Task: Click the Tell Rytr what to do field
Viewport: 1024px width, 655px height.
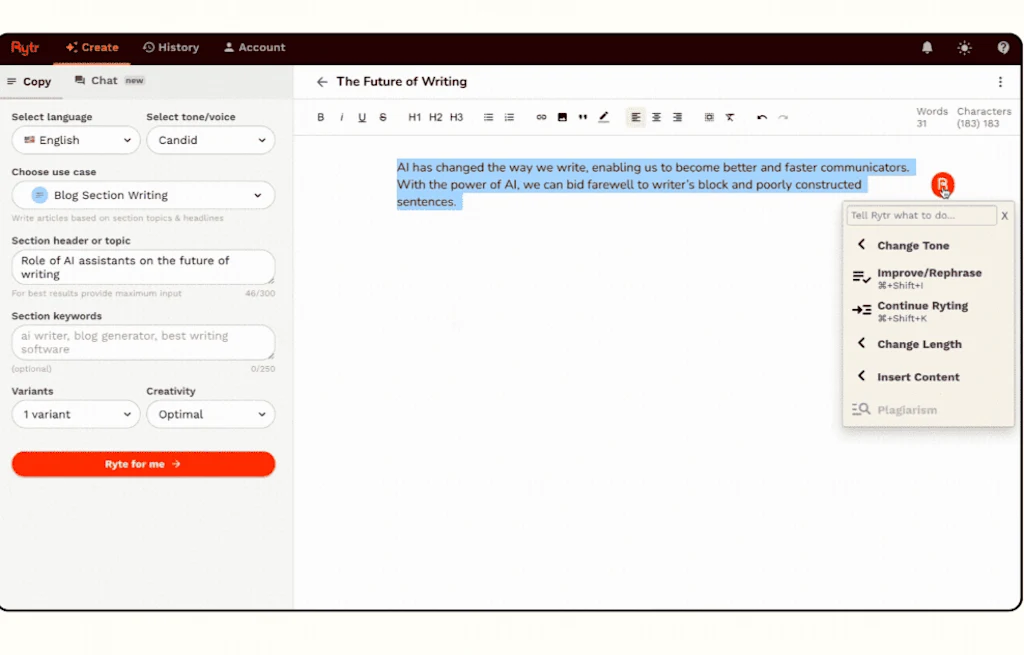Action: 921,215
